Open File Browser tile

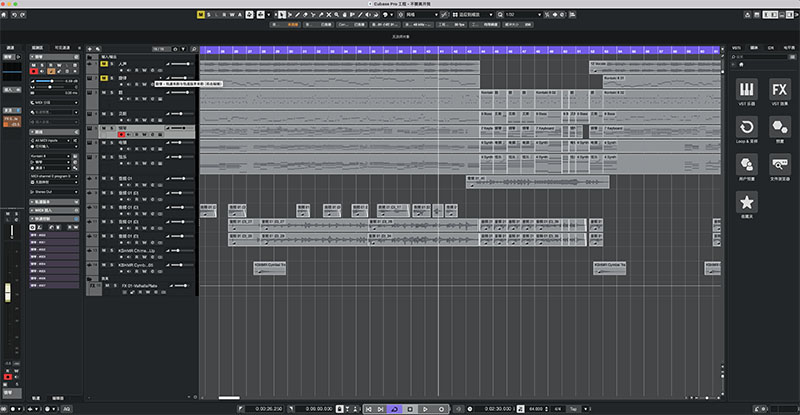coord(780,164)
